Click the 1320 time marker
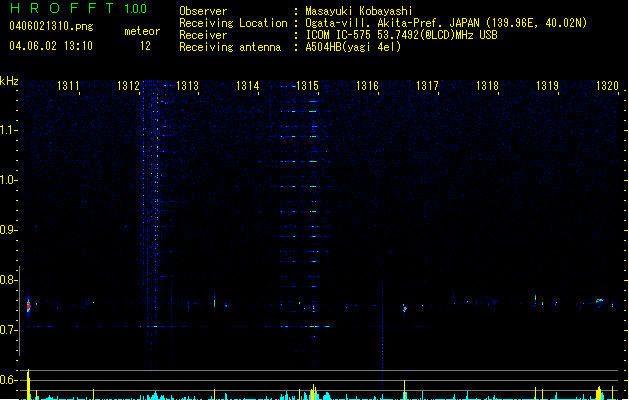Image resolution: width=629 pixels, height=400 pixels. pos(607,86)
